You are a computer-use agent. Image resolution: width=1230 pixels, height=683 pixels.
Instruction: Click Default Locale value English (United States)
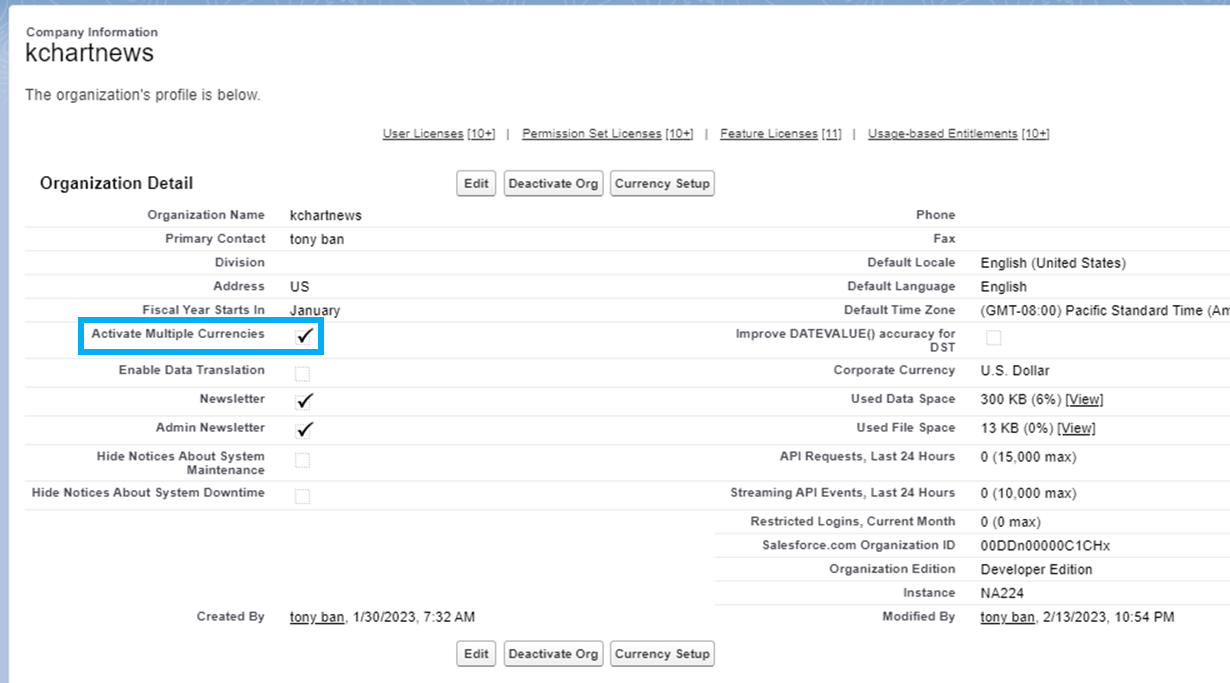pos(1053,263)
